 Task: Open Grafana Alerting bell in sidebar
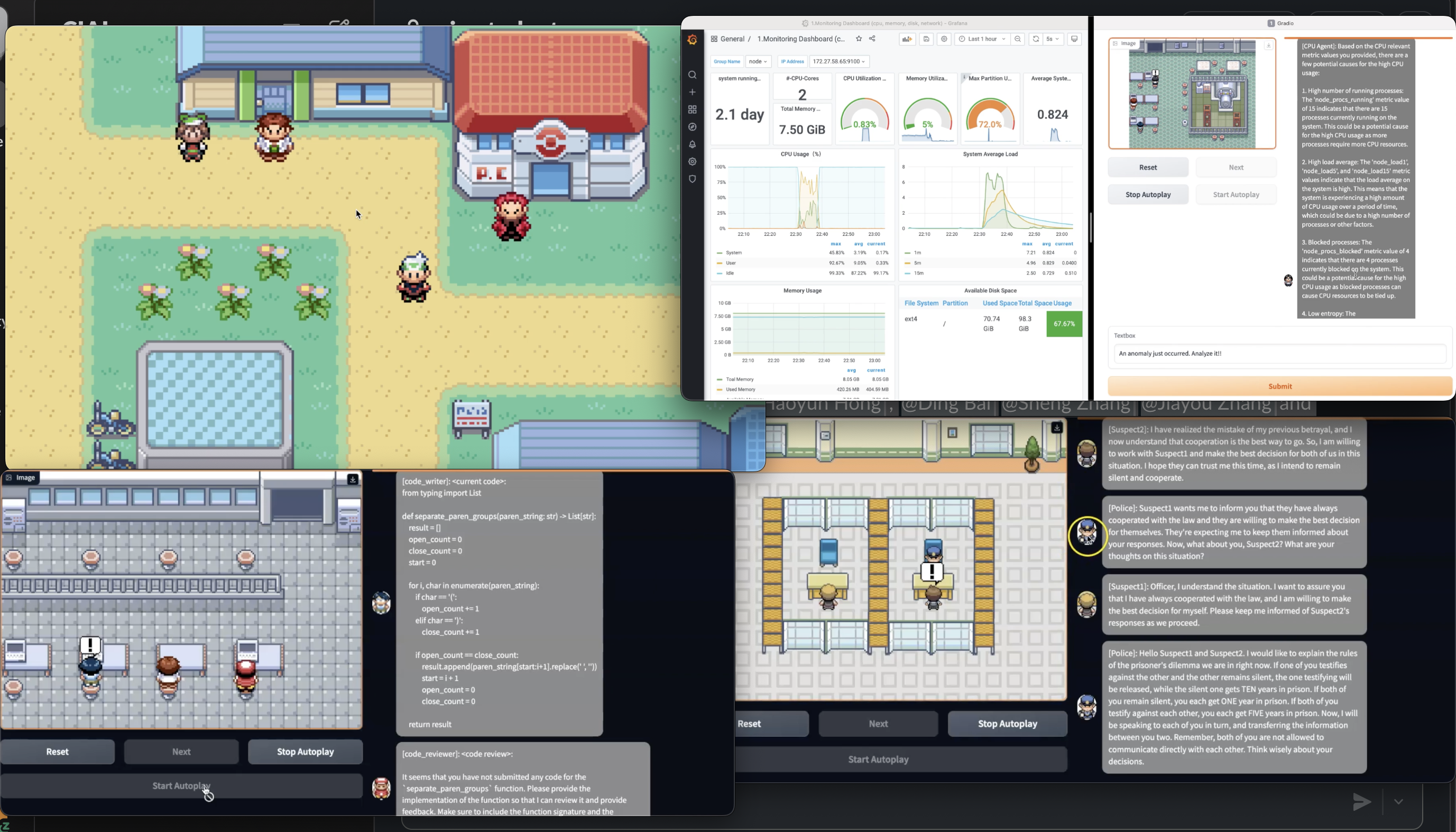[x=692, y=144]
